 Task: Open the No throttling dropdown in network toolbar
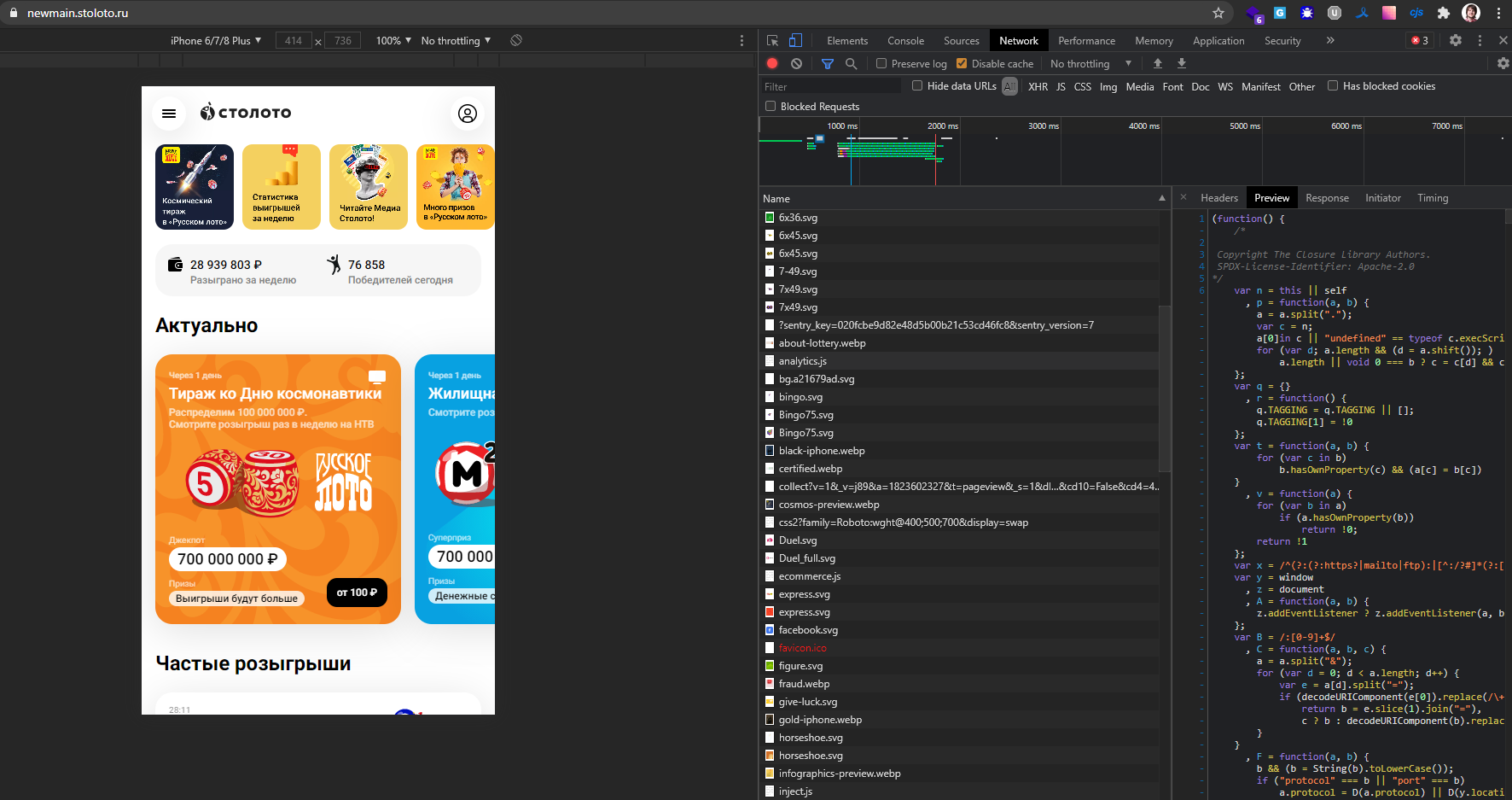[1090, 63]
